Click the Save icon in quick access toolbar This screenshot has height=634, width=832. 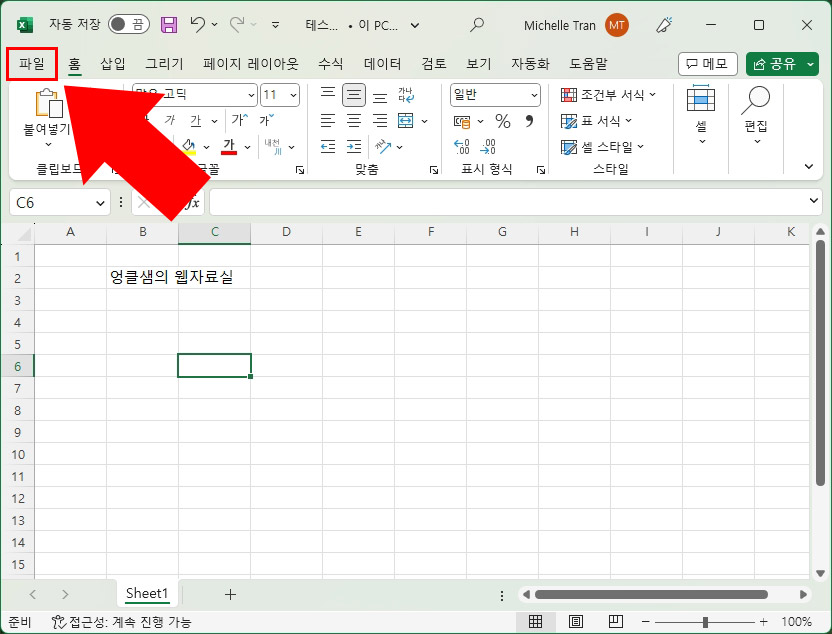point(168,25)
